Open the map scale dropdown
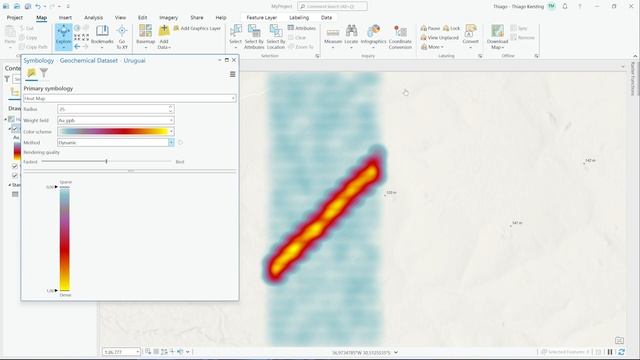Image resolution: width=640 pixels, height=360 pixels. [x=137, y=352]
